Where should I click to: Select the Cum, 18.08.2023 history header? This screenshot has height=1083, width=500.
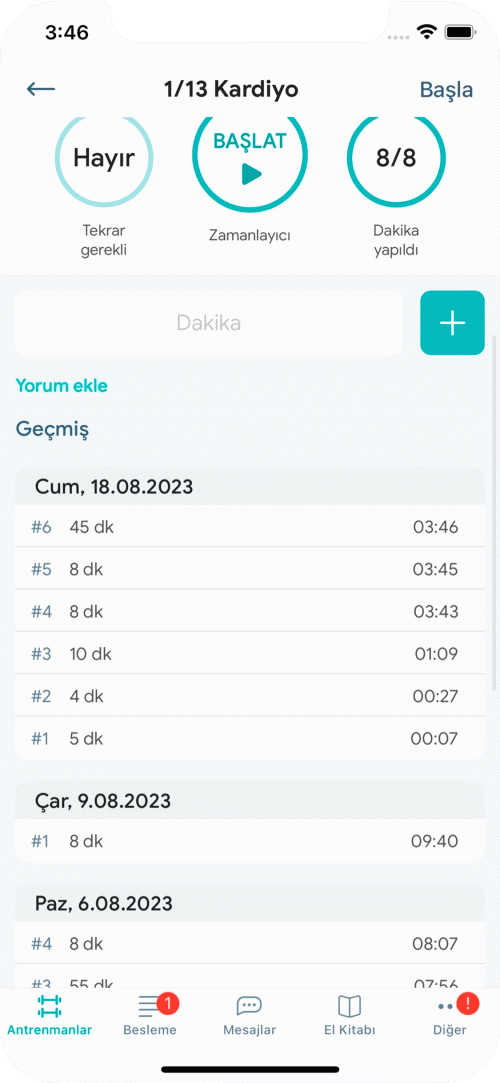click(250, 486)
